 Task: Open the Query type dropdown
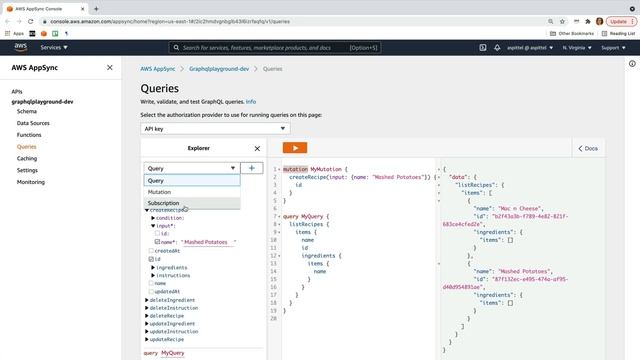point(192,168)
